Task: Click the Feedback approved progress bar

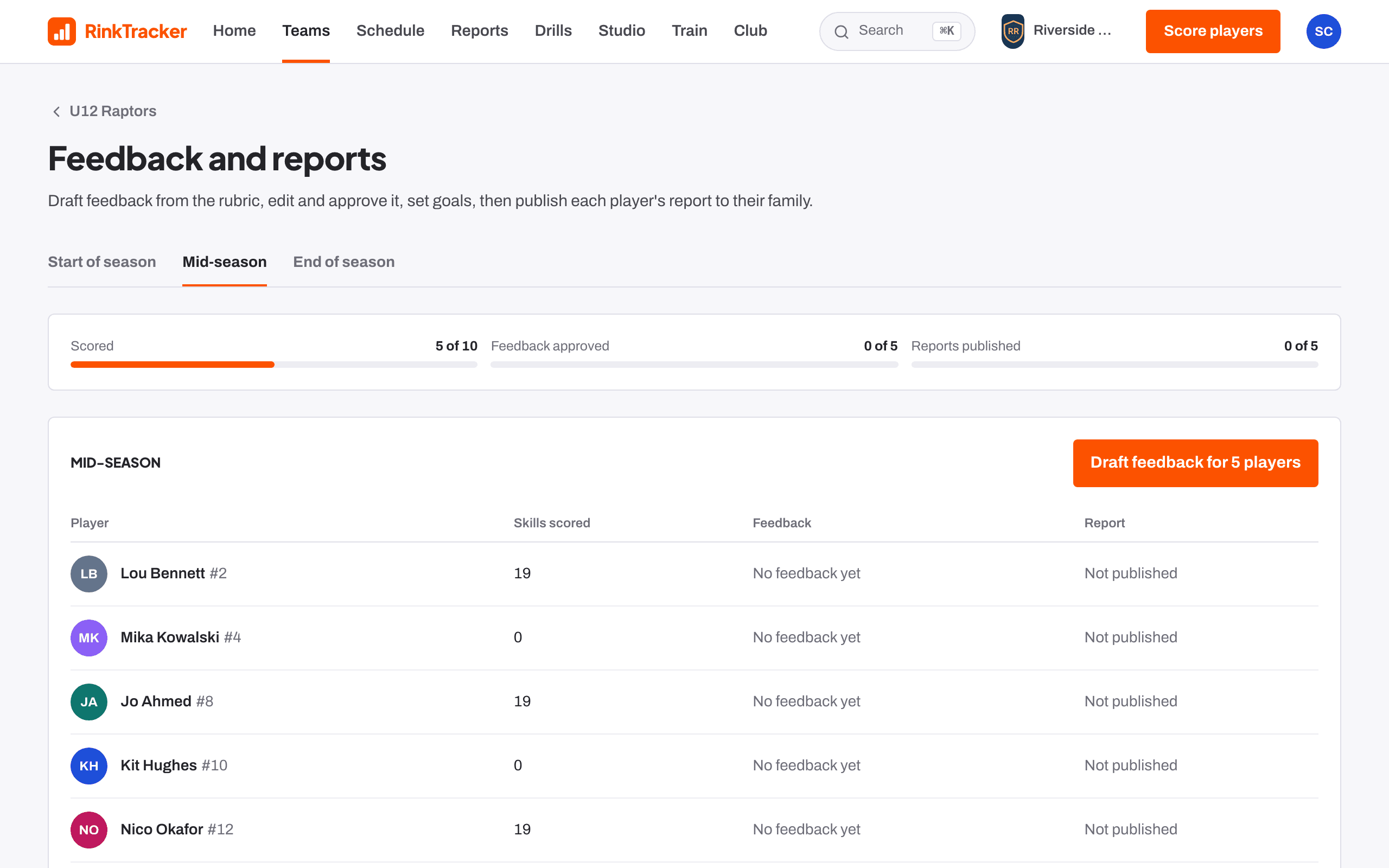Action: [694, 365]
